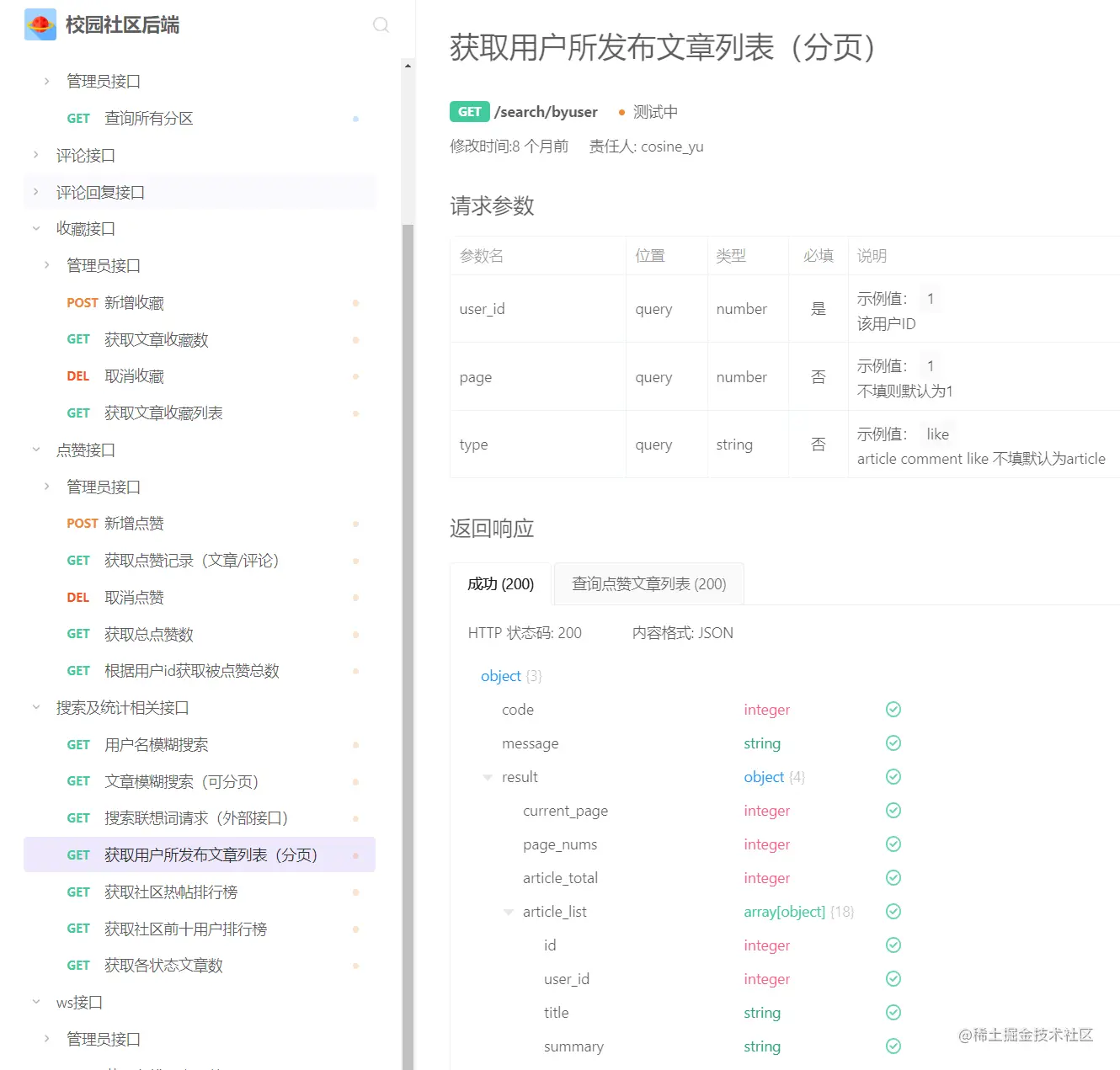Image resolution: width=1120 pixels, height=1070 pixels.
Task: Open DEL 取消收藏 endpoint
Action: click(x=200, y=376)
